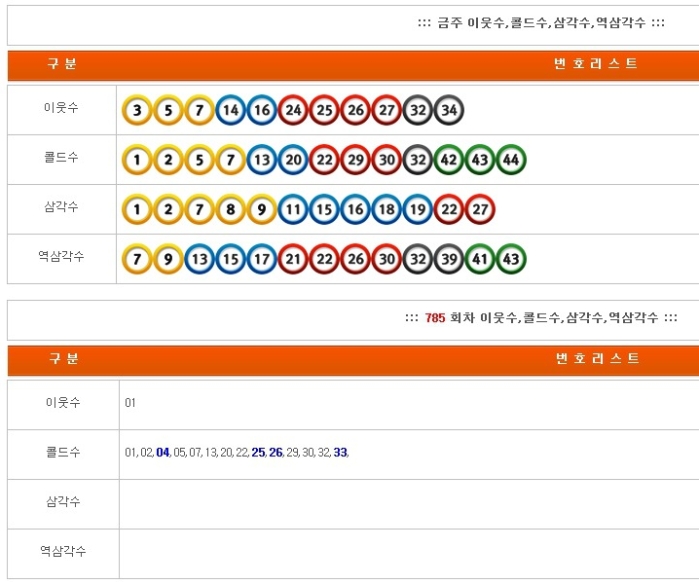Select the 역삼각수 label in the upper table
This screenshot has height=582, width=699.
coord(62,257)
